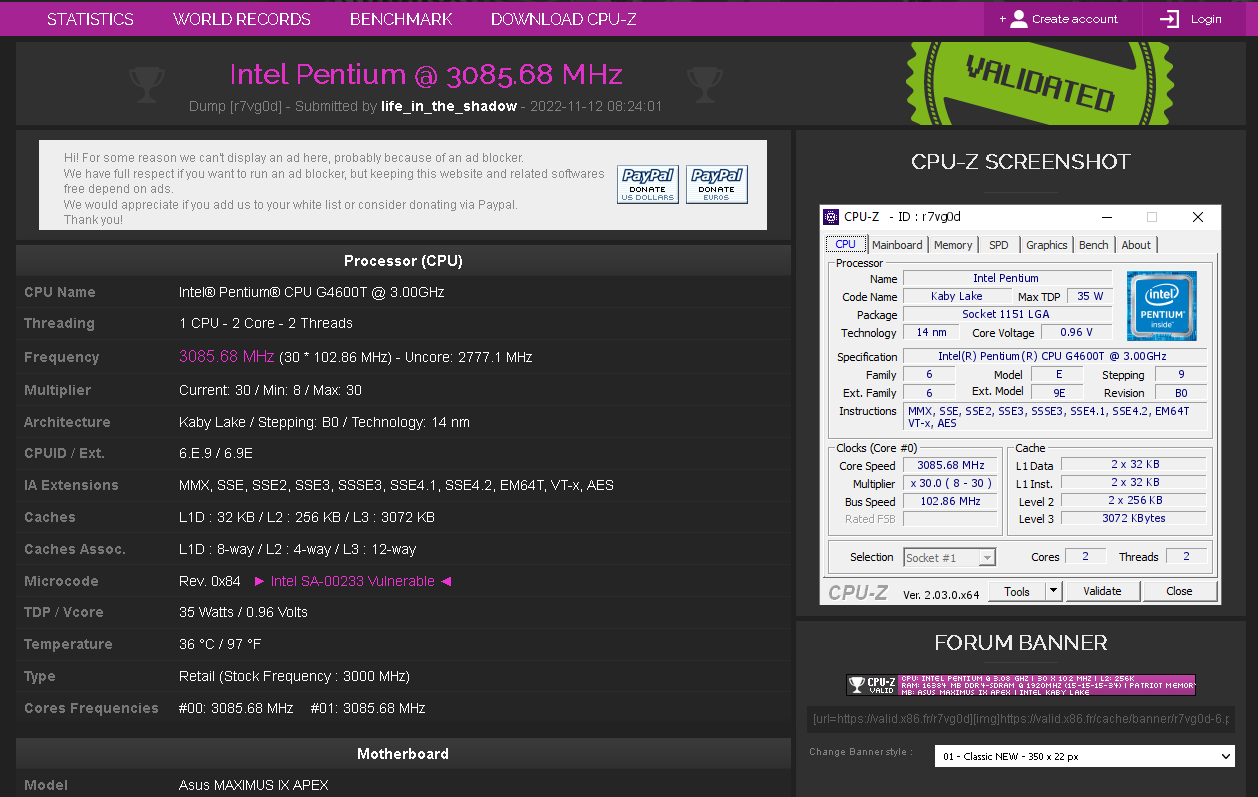Click the Tools button in CPU-Z
Screen dimensions: 1258x797
click(x=1017, y=591)
